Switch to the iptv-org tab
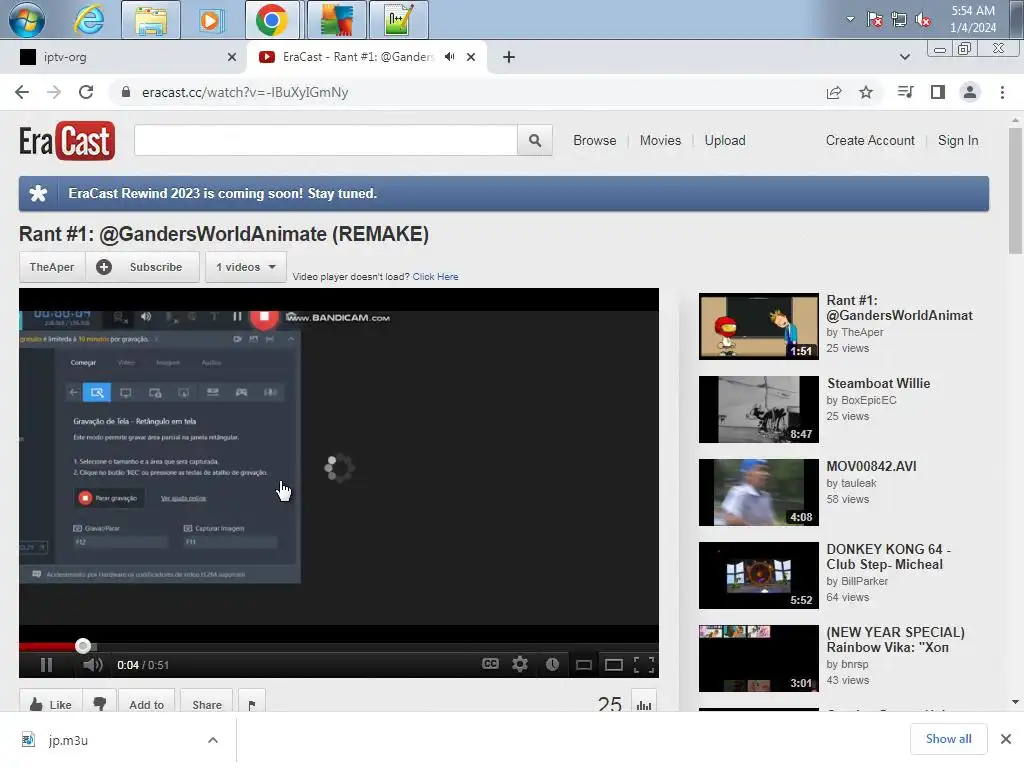Viewport: 1024px width, 768px height. coord(124,57)
